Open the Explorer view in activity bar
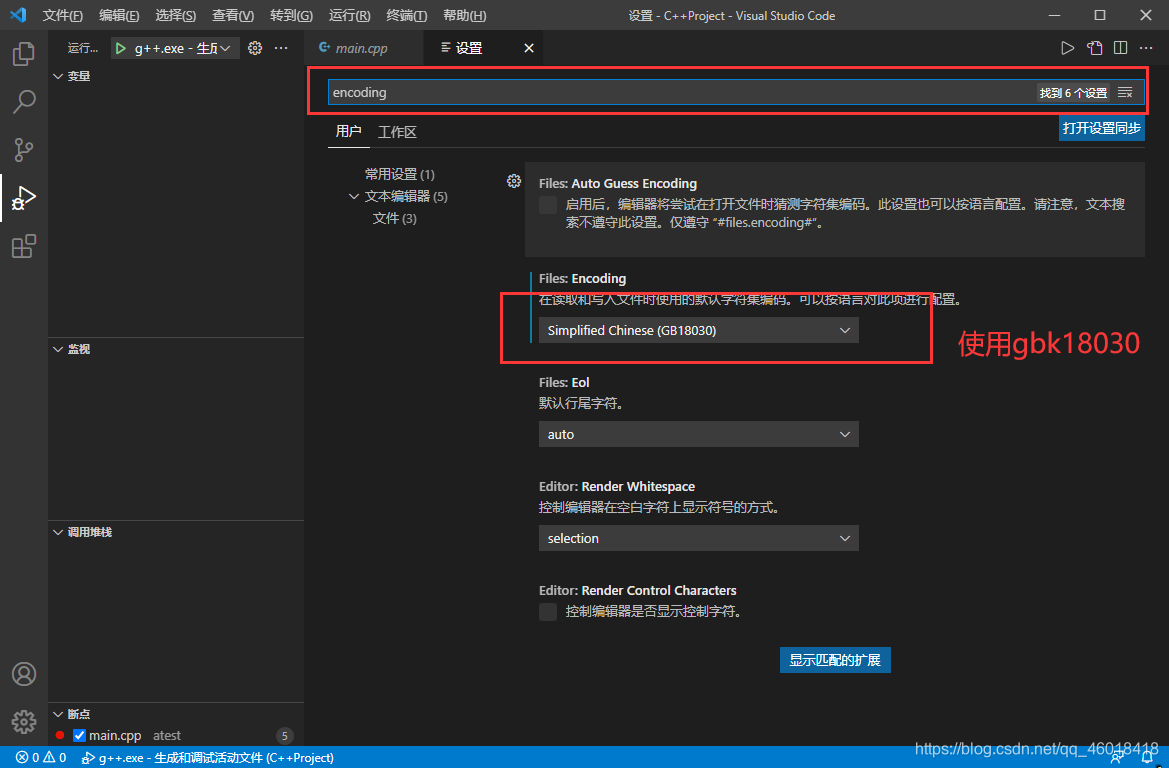Viewport: 1169px width, 768px height. coord(24,53)
